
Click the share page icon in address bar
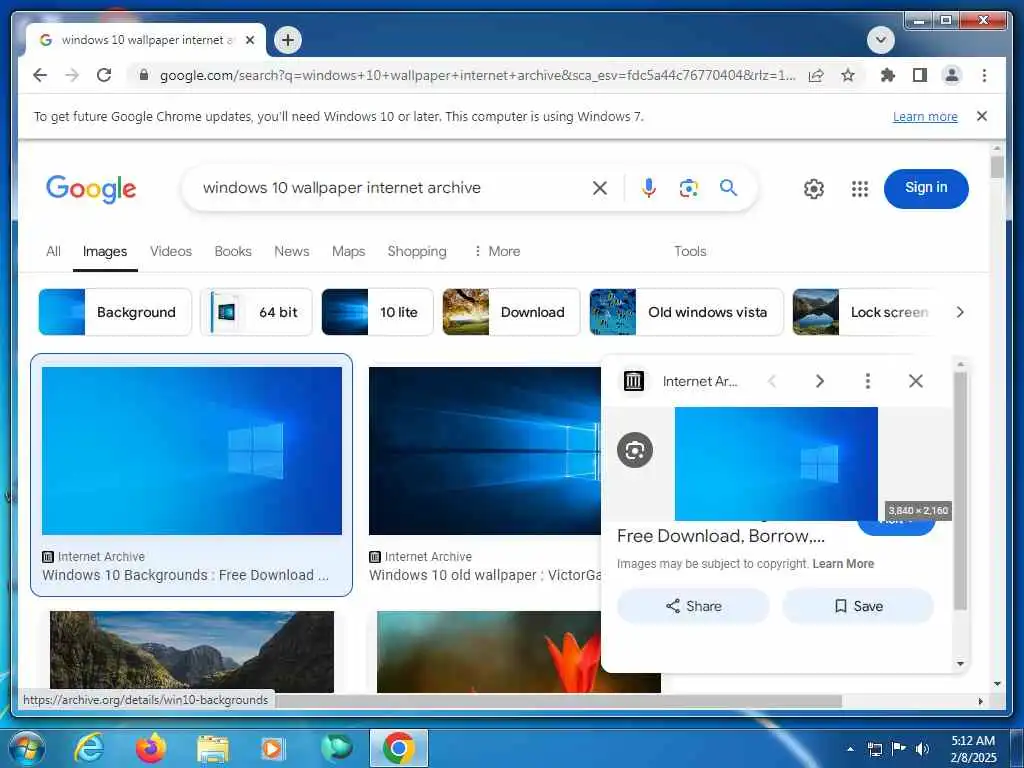click(x=816, y=75)
